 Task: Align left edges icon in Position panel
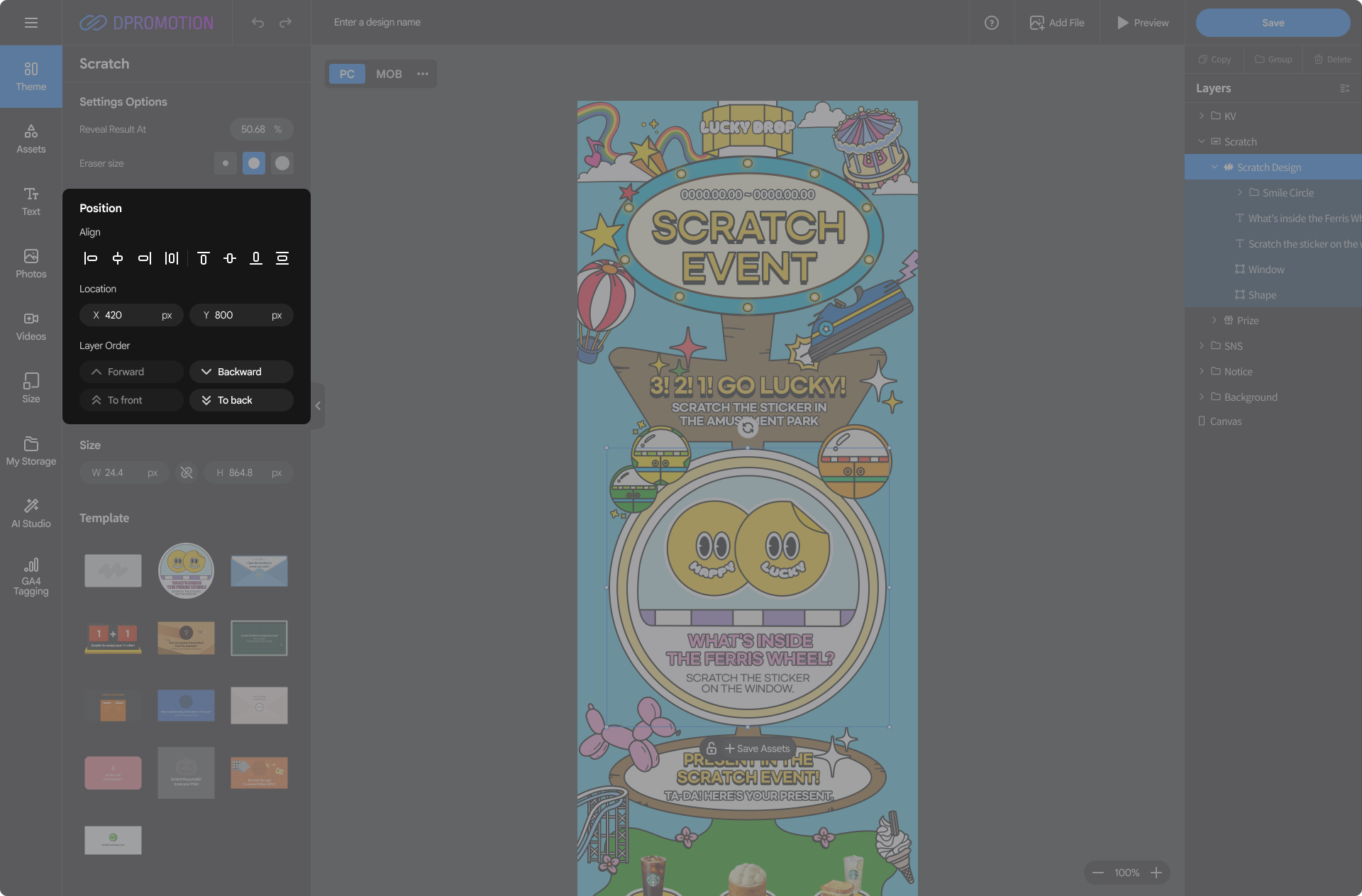coord(91,258)
